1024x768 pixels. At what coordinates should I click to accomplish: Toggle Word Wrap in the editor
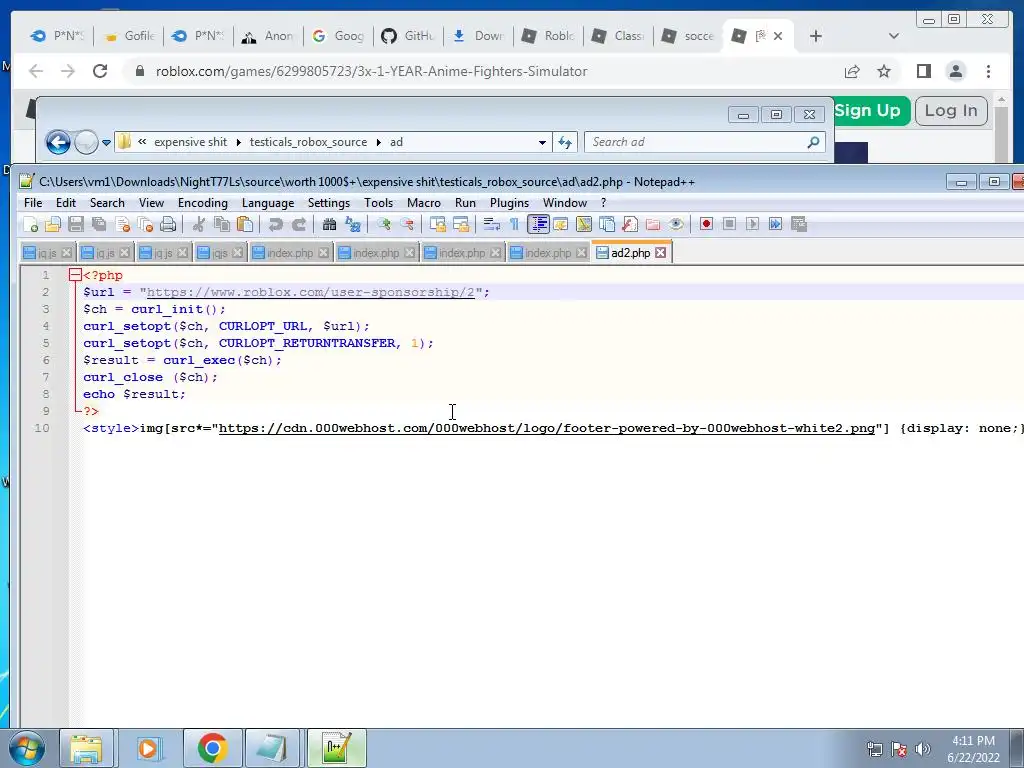(492, 225)
